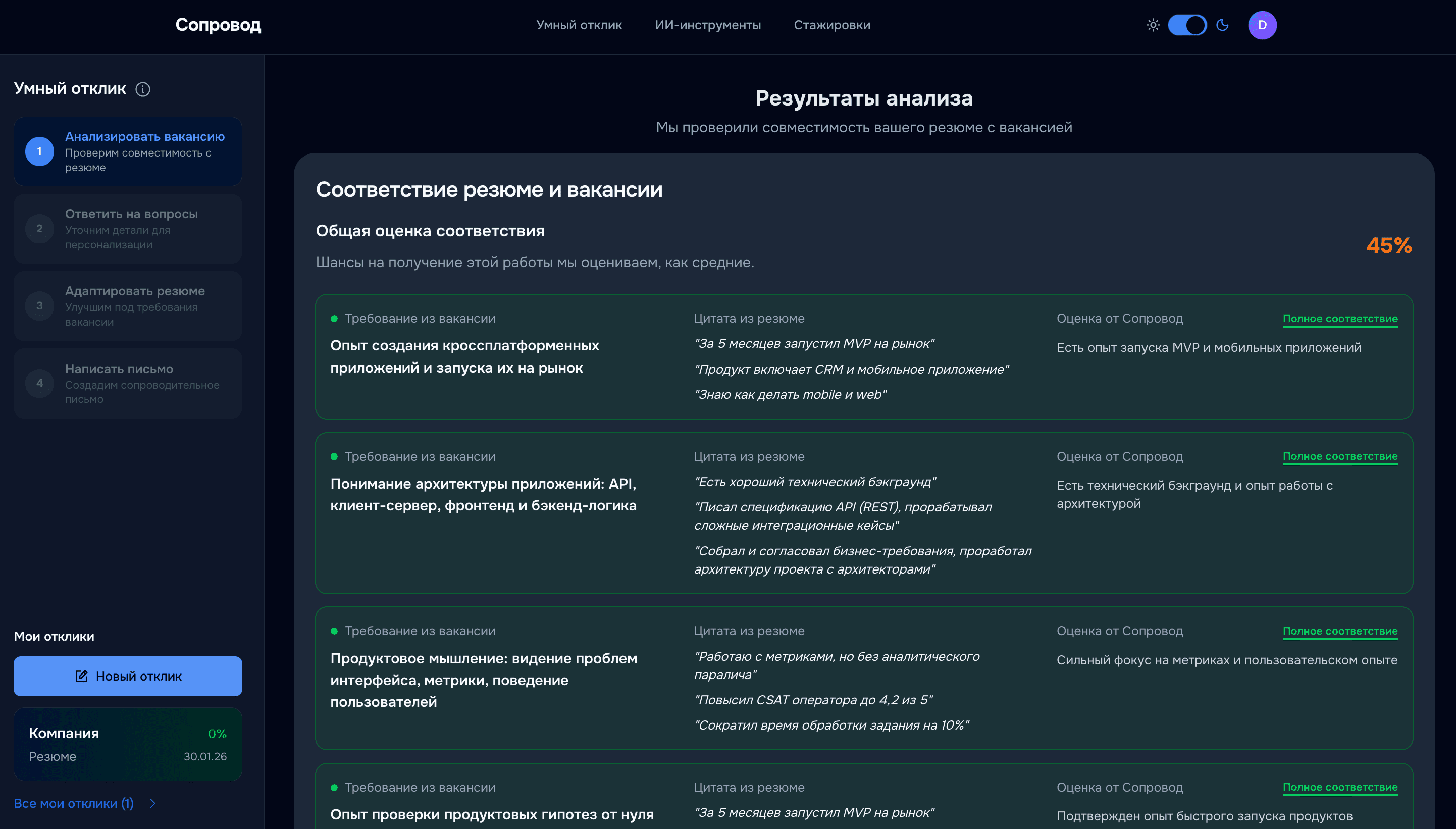Open the "Стажировки" section
The width and height of the screenshot is (1456, 829).
[x=832, y=25]
